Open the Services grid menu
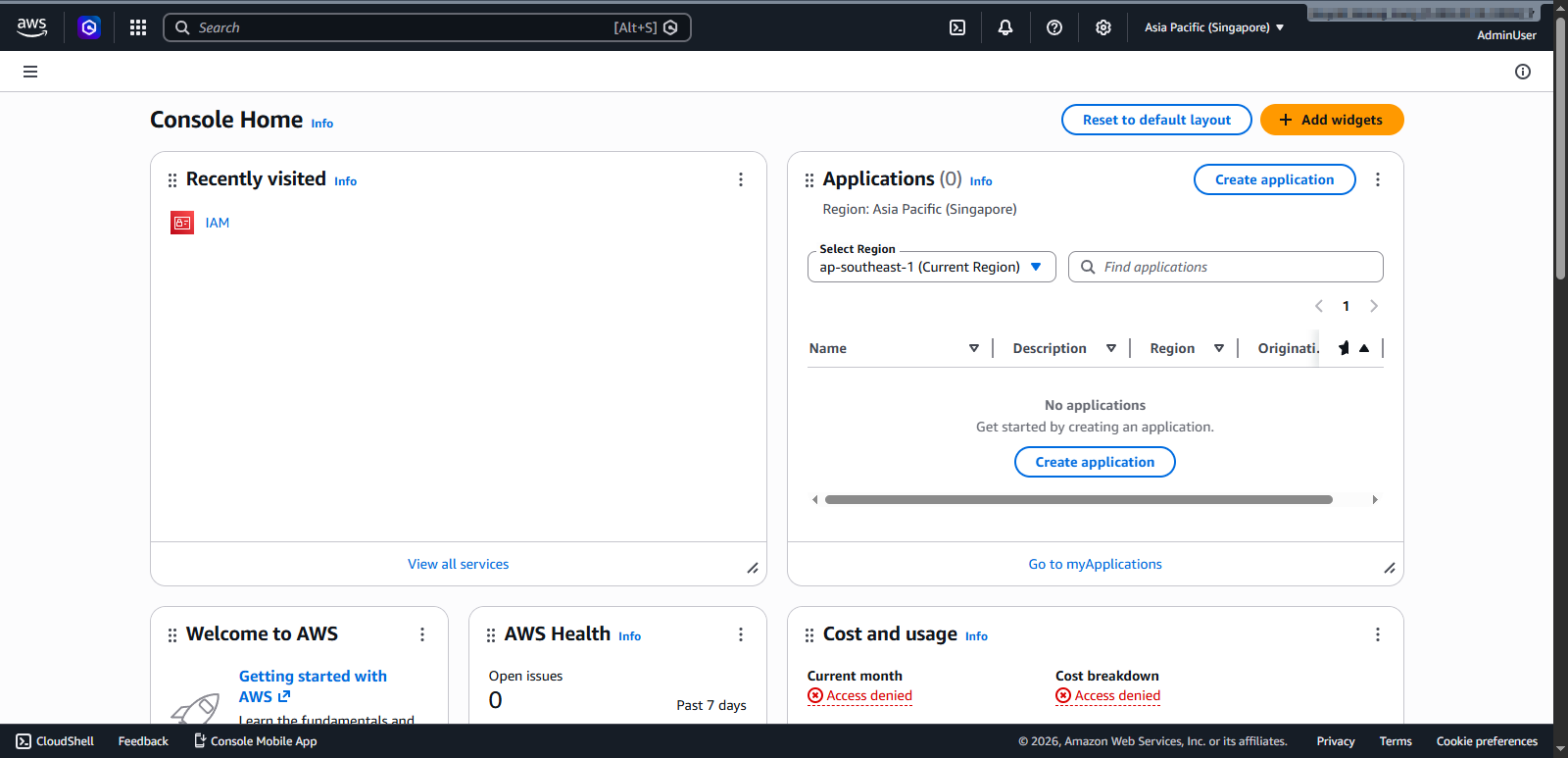The width and height of the screenshot is (1568, 758). (138, 27)
